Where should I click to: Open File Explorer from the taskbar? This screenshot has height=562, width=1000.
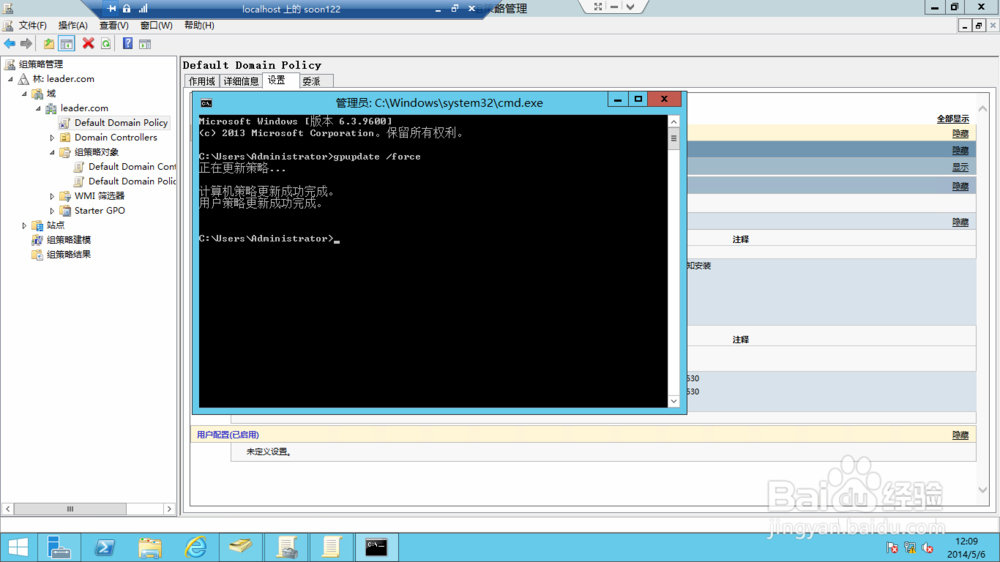(x=150, y=547)
